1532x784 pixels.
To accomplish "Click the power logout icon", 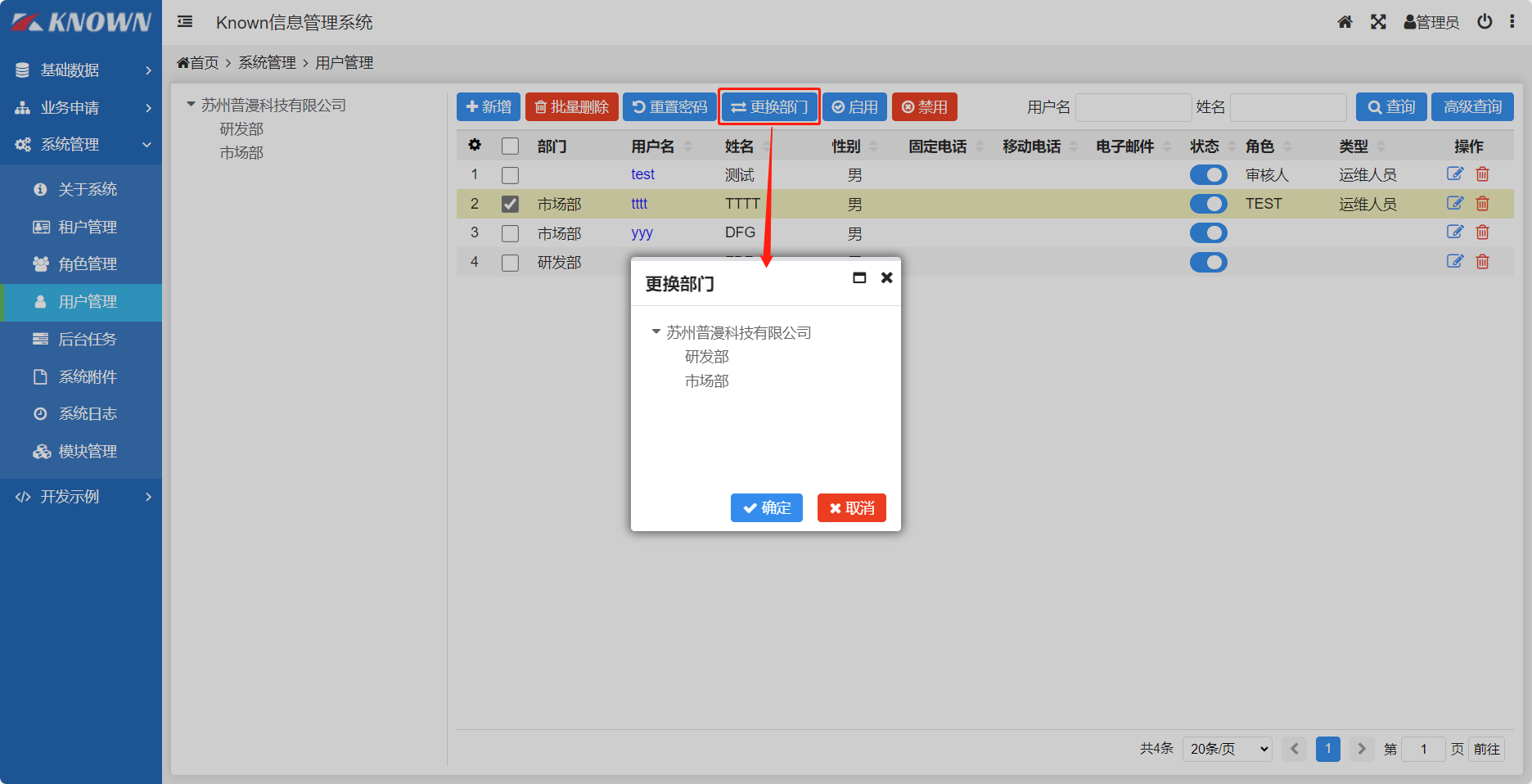I will click(1485, 22).
